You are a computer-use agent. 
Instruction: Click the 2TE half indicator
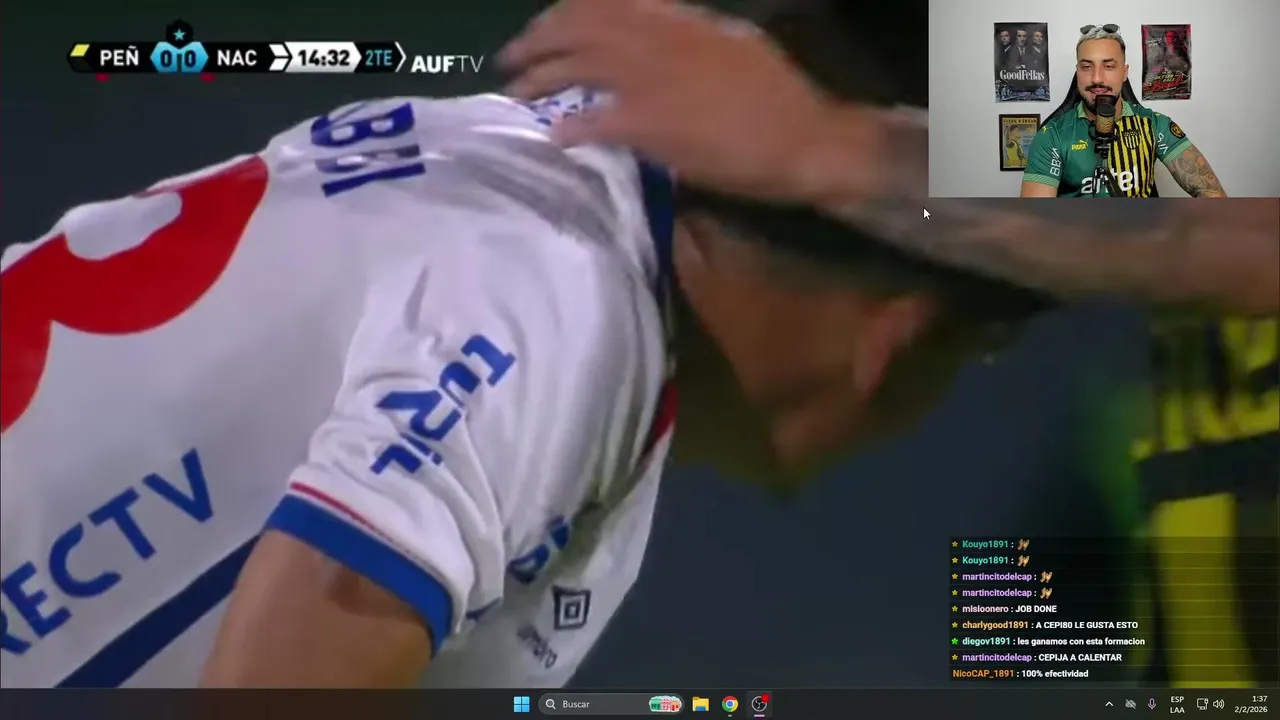click(378, 58)
